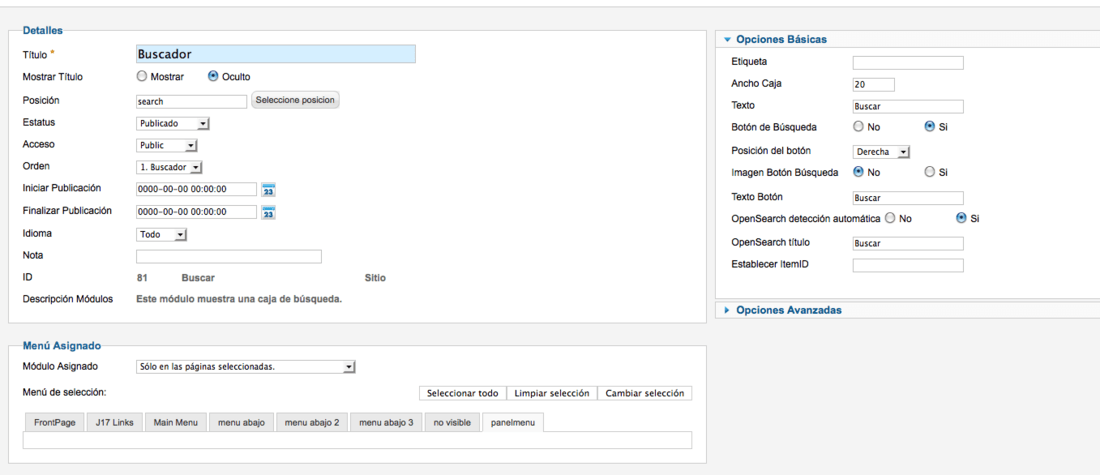
Task: Open the Acceso Public dropdown
Action: [x=167, y=145]
